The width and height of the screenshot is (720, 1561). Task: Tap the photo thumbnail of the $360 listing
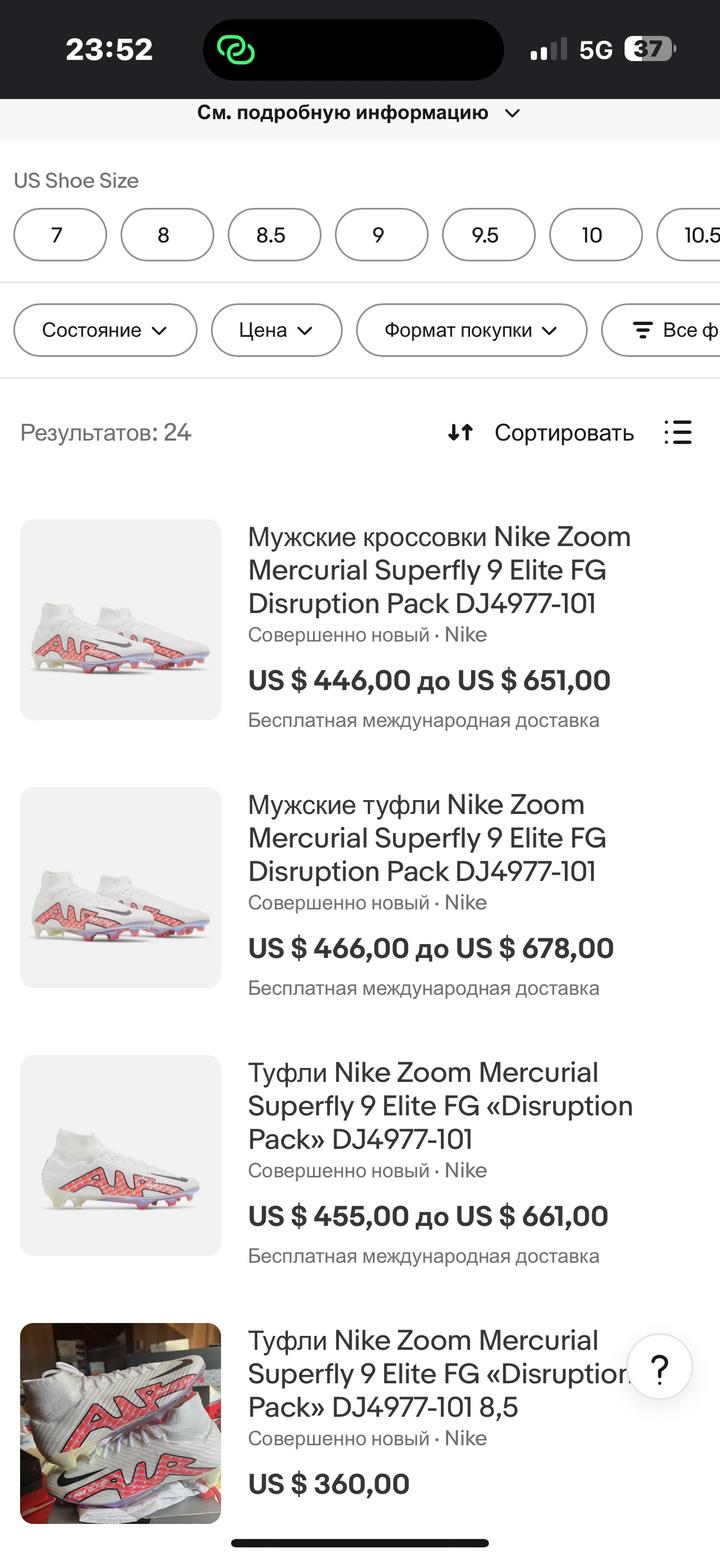(x=120, y=1423)
